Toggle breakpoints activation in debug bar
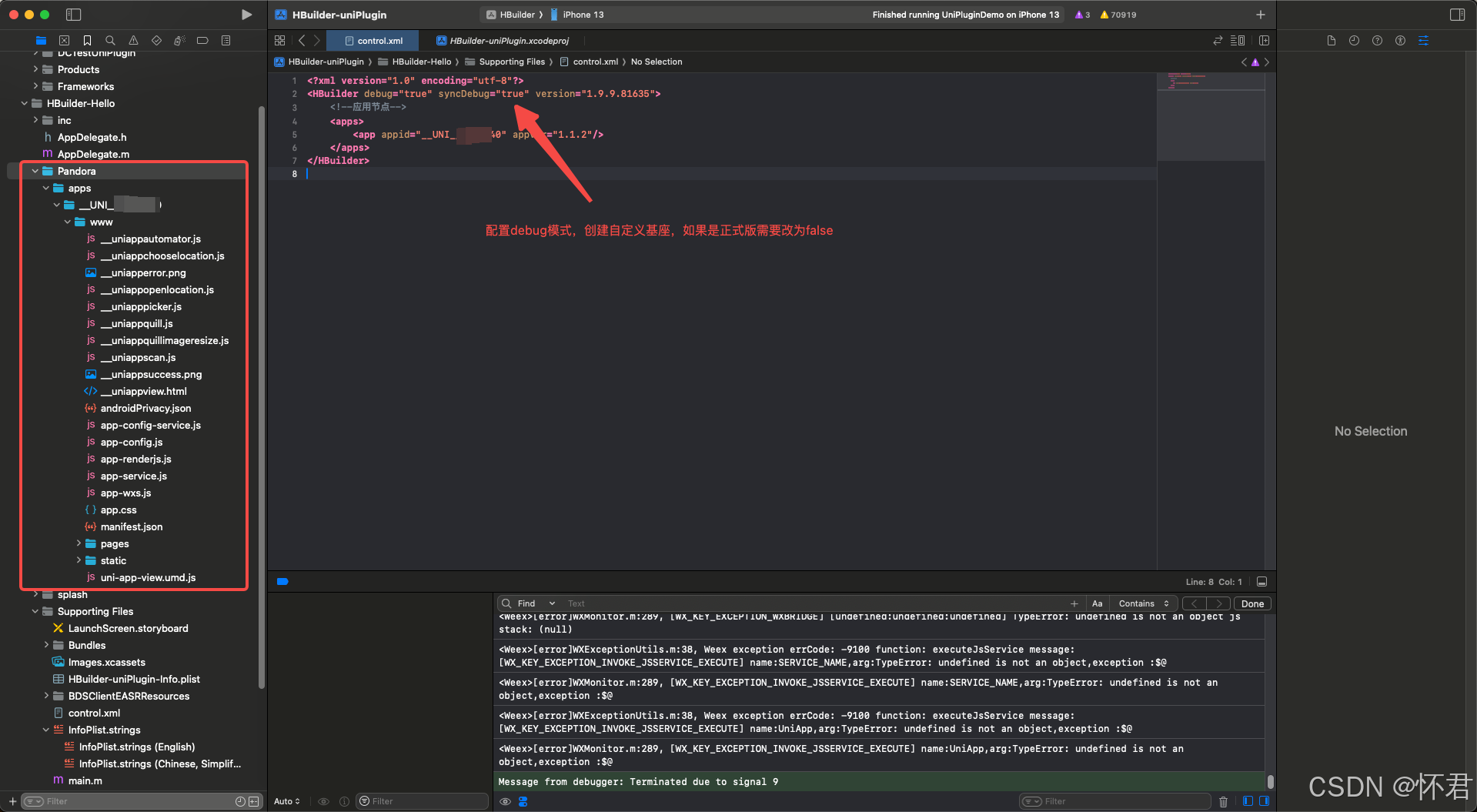Screen dimensions: 1477x812 point(282,581)
